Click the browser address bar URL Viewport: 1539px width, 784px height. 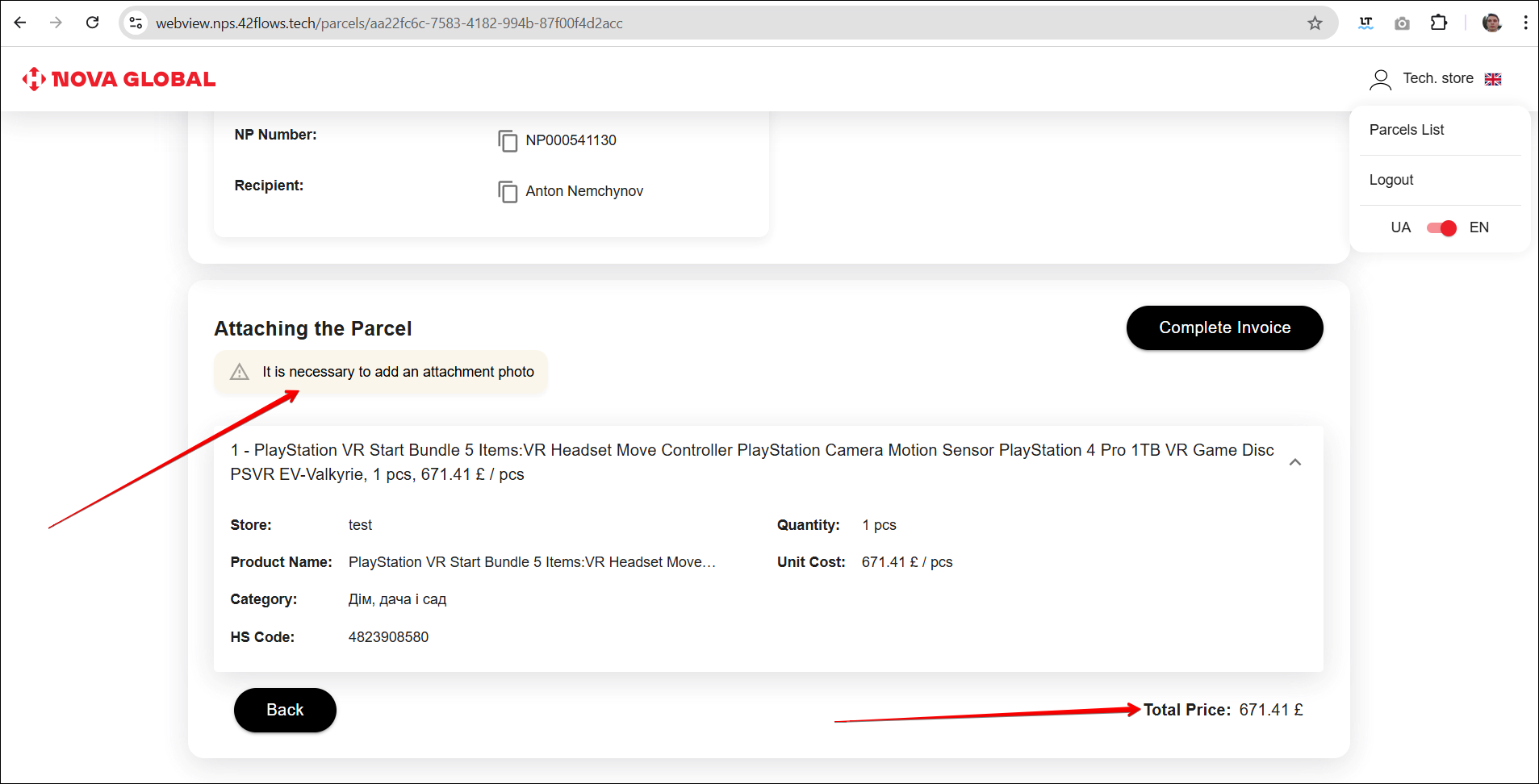(389, 23)
